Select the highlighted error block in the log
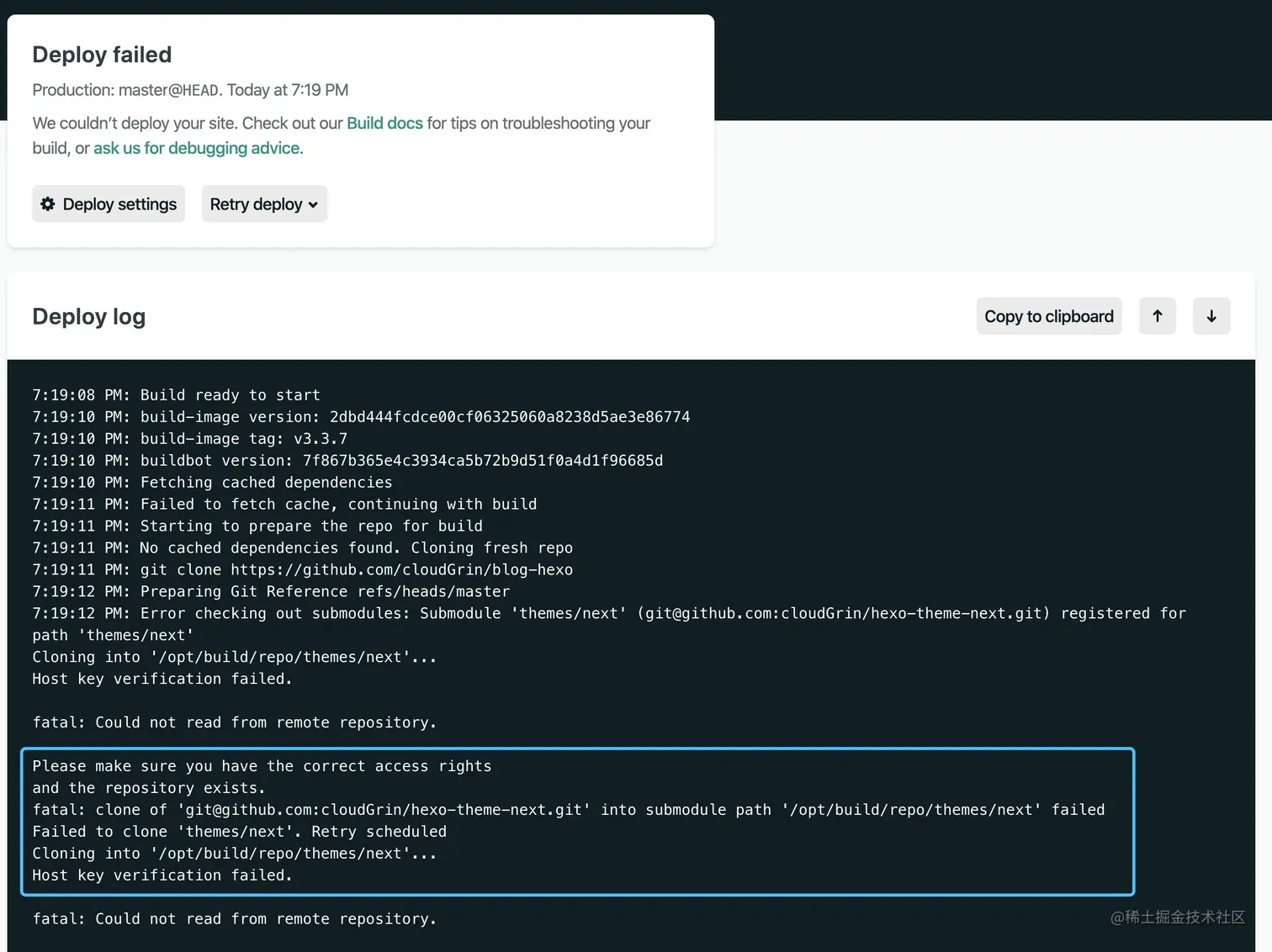This screenshot has width=1272, height=952. [x=577, y=822]
